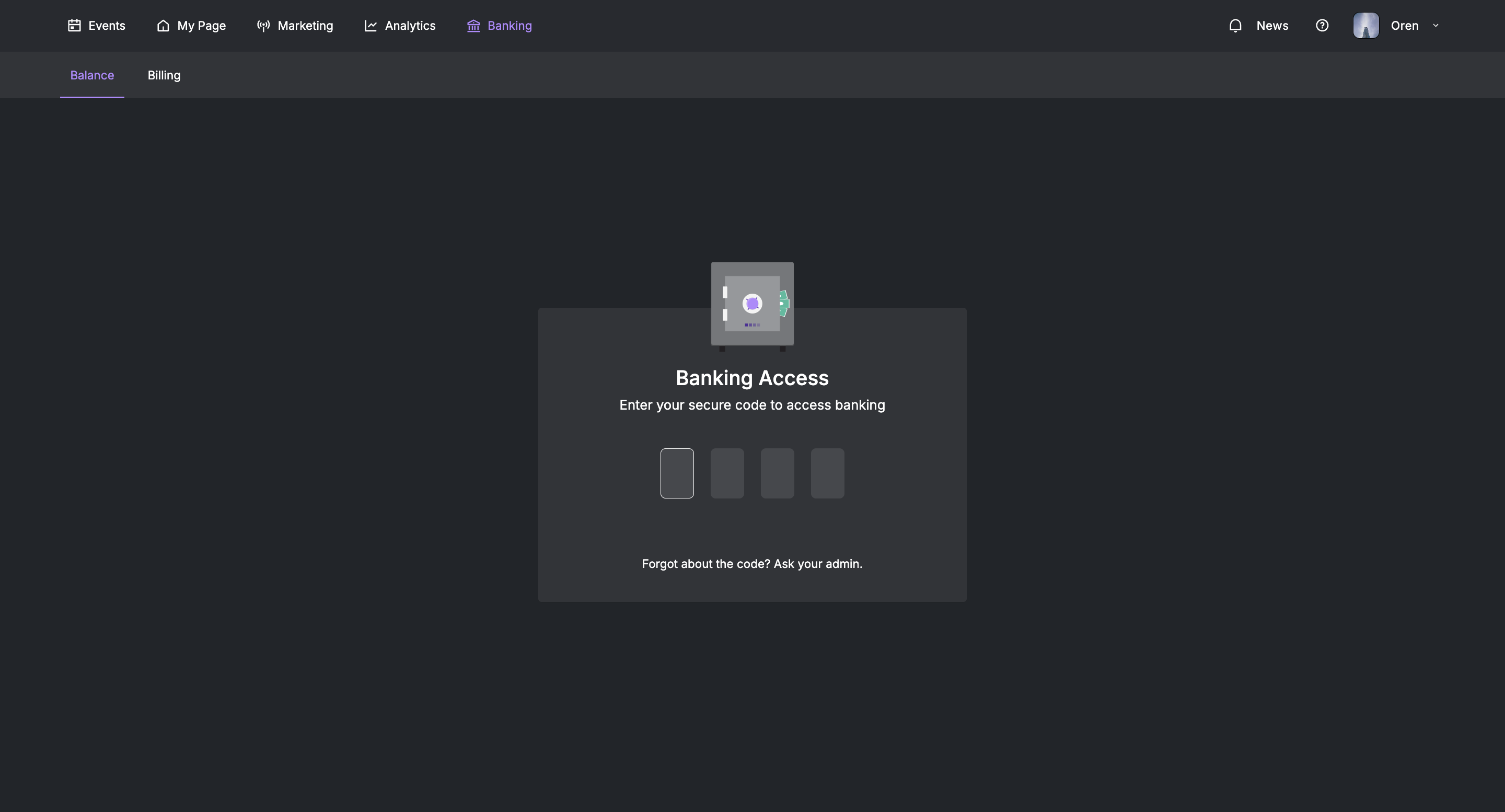Image resolution: width=1505 pixels, height=812 pixels.
Task: Open the Oren user name menu
Action: coord(1405,26)
